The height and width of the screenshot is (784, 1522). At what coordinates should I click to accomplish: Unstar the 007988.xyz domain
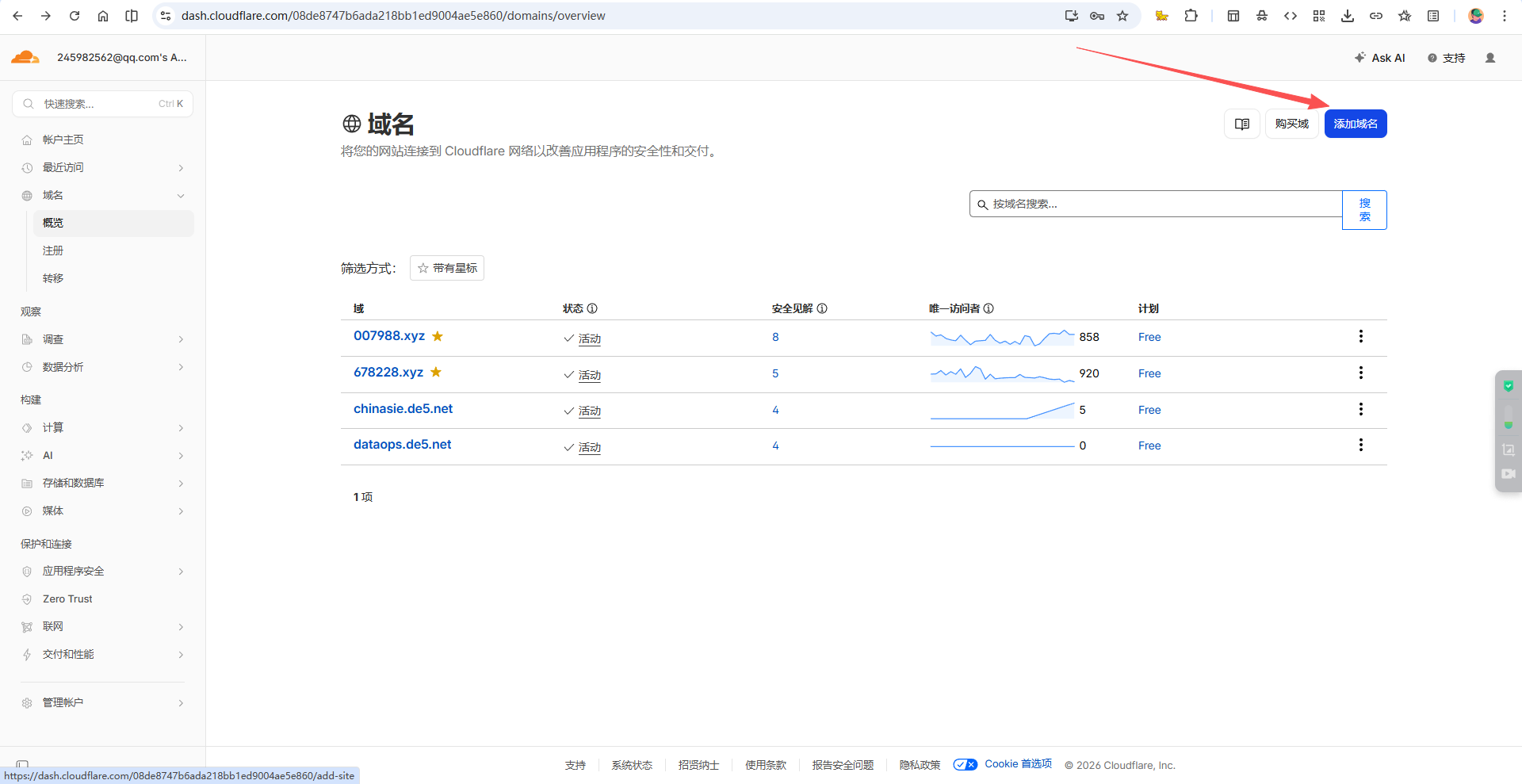click(438, 336)
